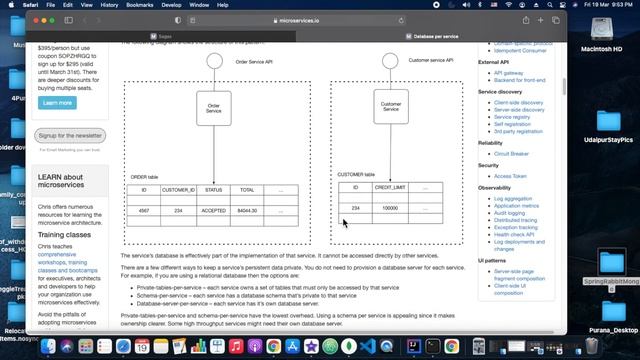Open the Distributed tracing link
This screenshot has width=640, height=360.
pyautogui.click(x=516, y=220)
